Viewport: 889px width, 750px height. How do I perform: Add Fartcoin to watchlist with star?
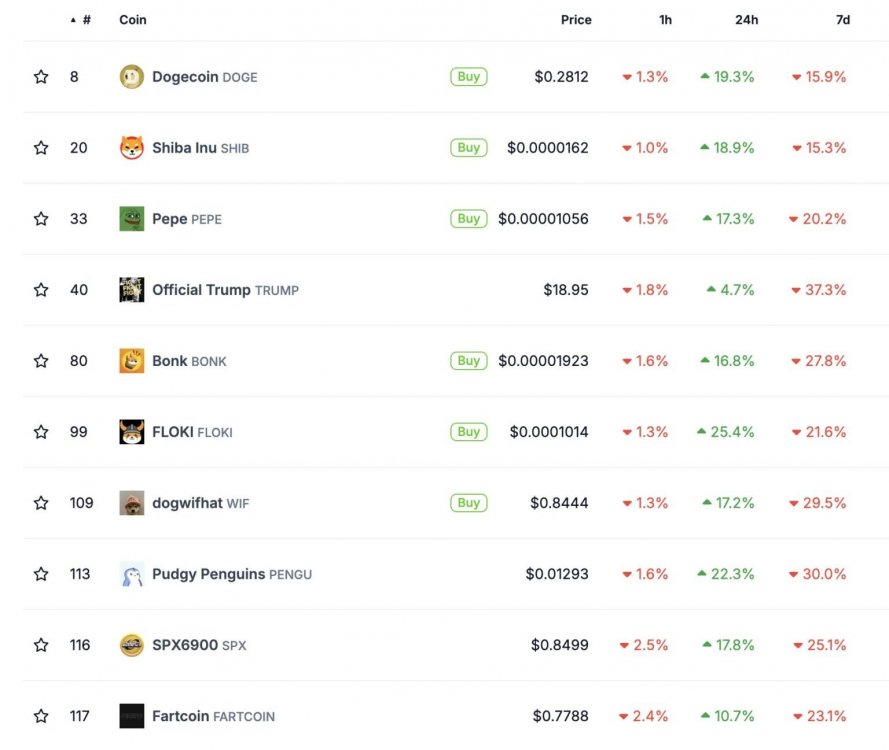(41, 716)
